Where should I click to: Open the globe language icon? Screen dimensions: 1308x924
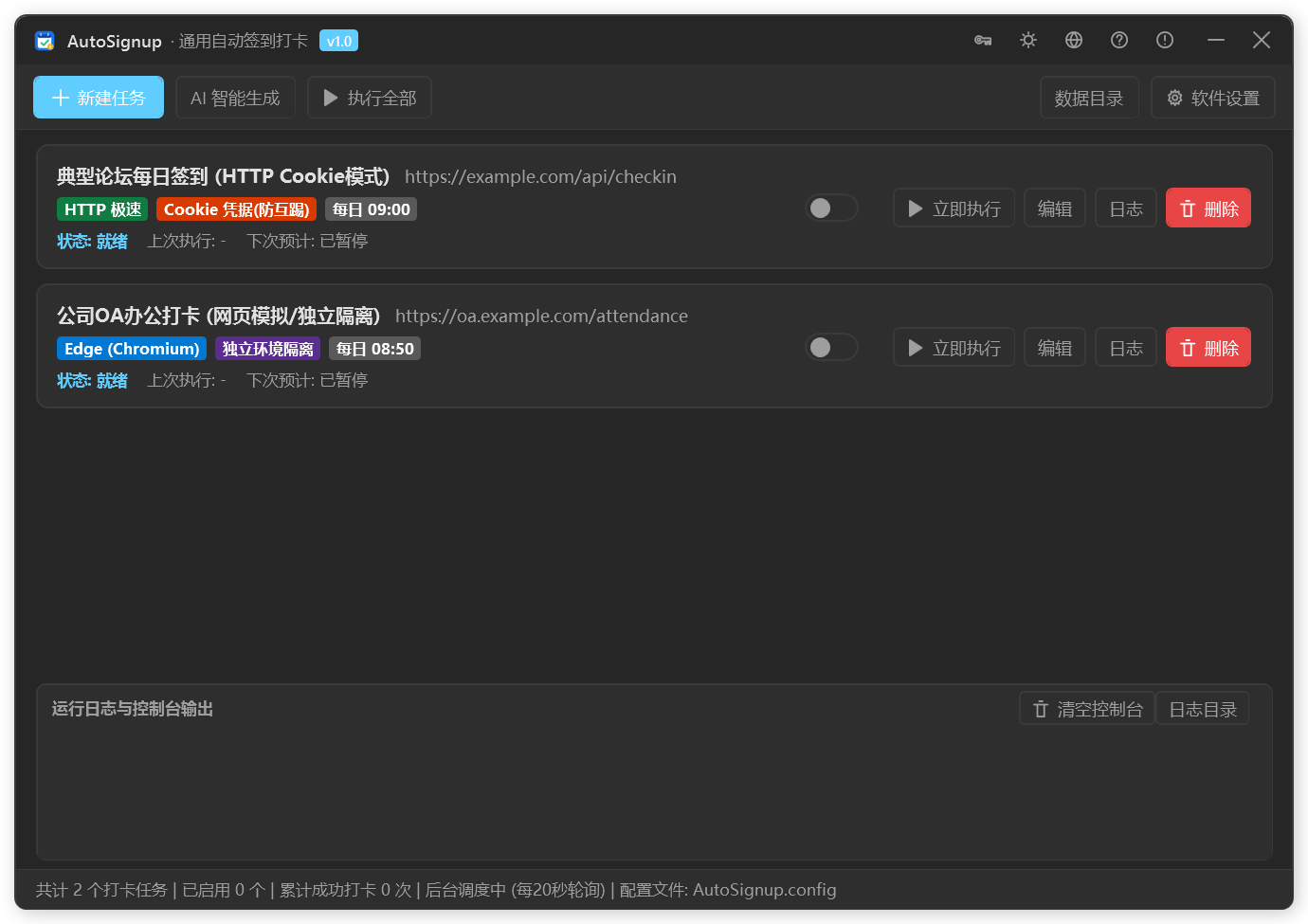tap(1074, 40)
